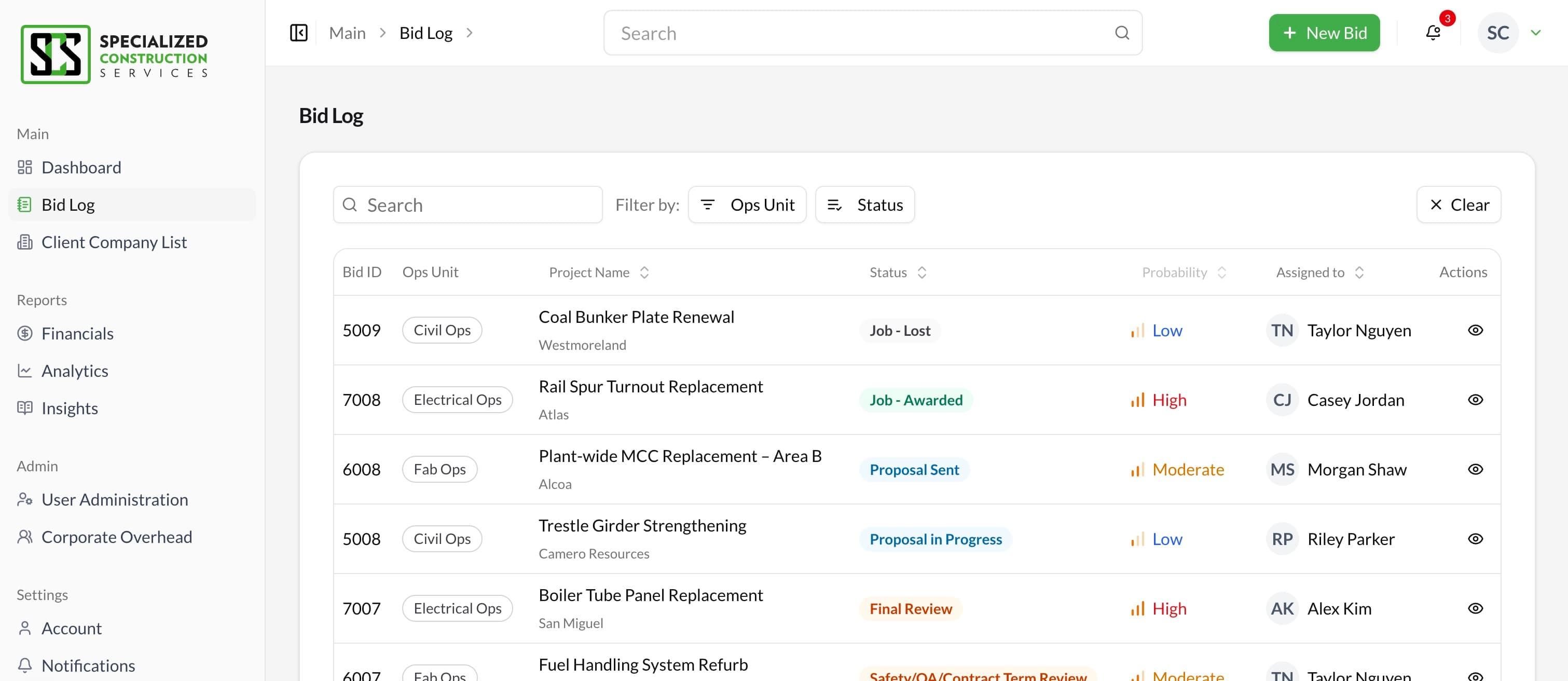Image resolution: width=1568 pixels, height=681 pixels.
Task: Clear all bid filters
Action: (1459, 205)
